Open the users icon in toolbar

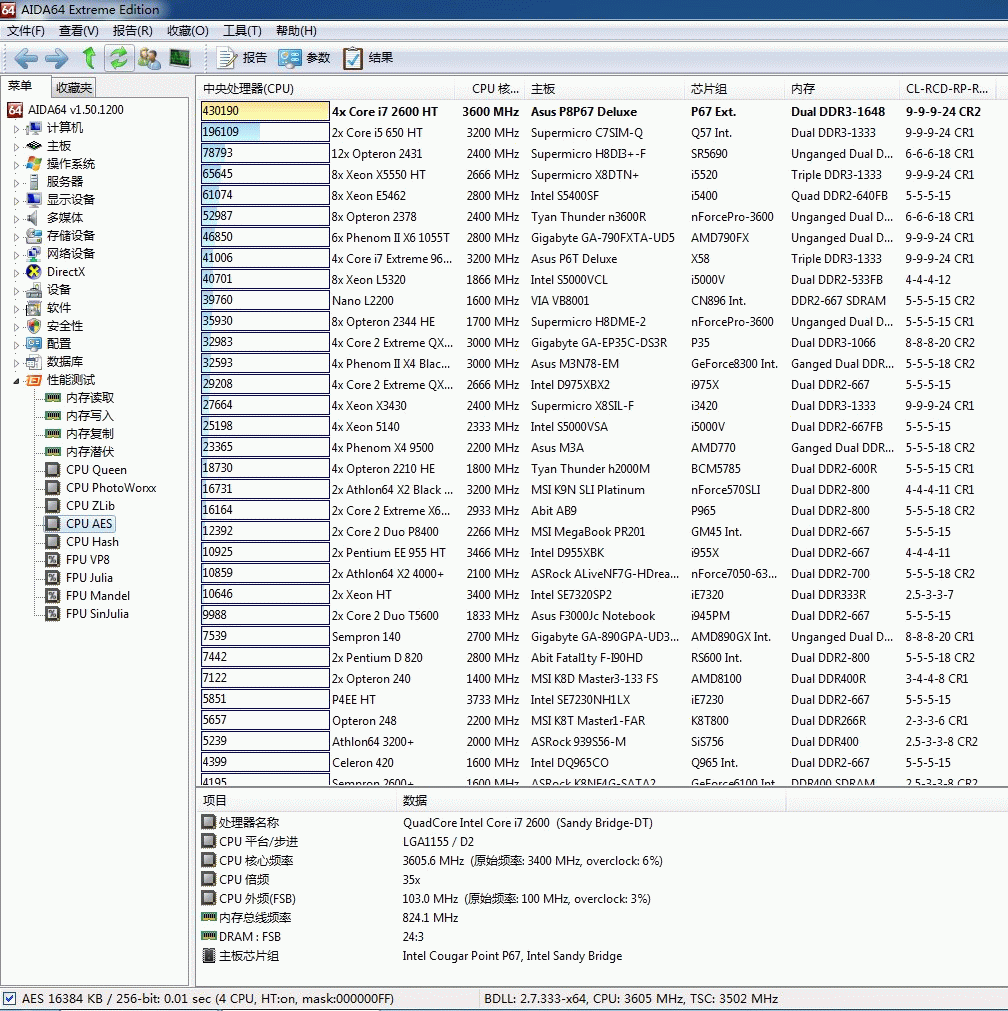tap(150, 58)
